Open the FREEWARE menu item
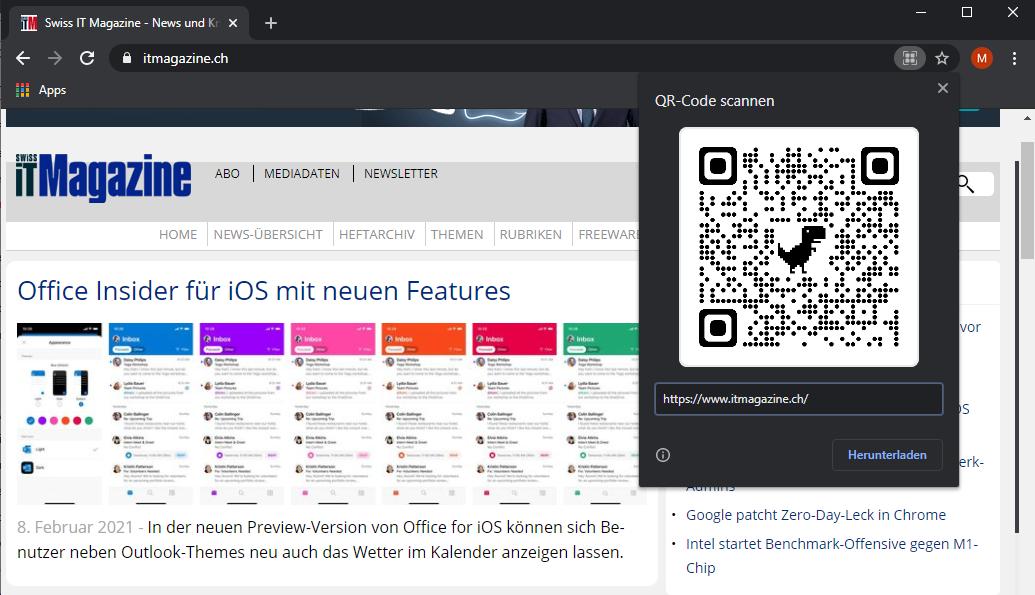1035x595 pixels. click(x=608, y=234)
